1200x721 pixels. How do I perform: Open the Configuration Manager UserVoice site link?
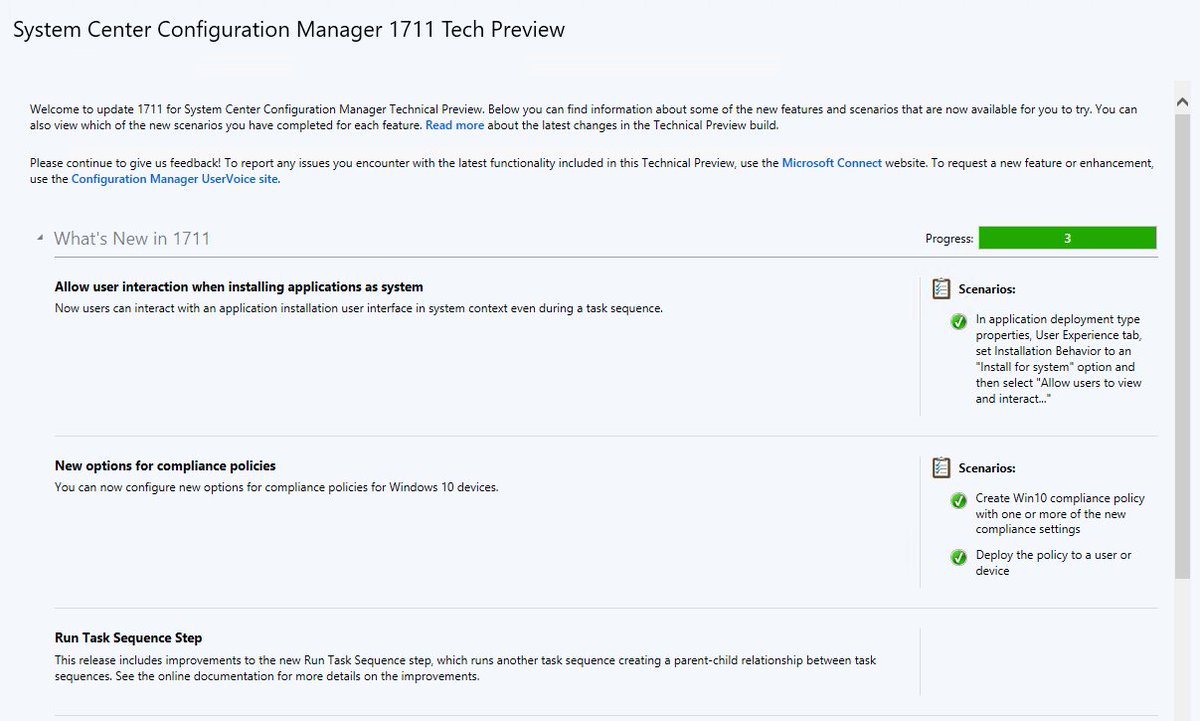click(x=175, y=180)
